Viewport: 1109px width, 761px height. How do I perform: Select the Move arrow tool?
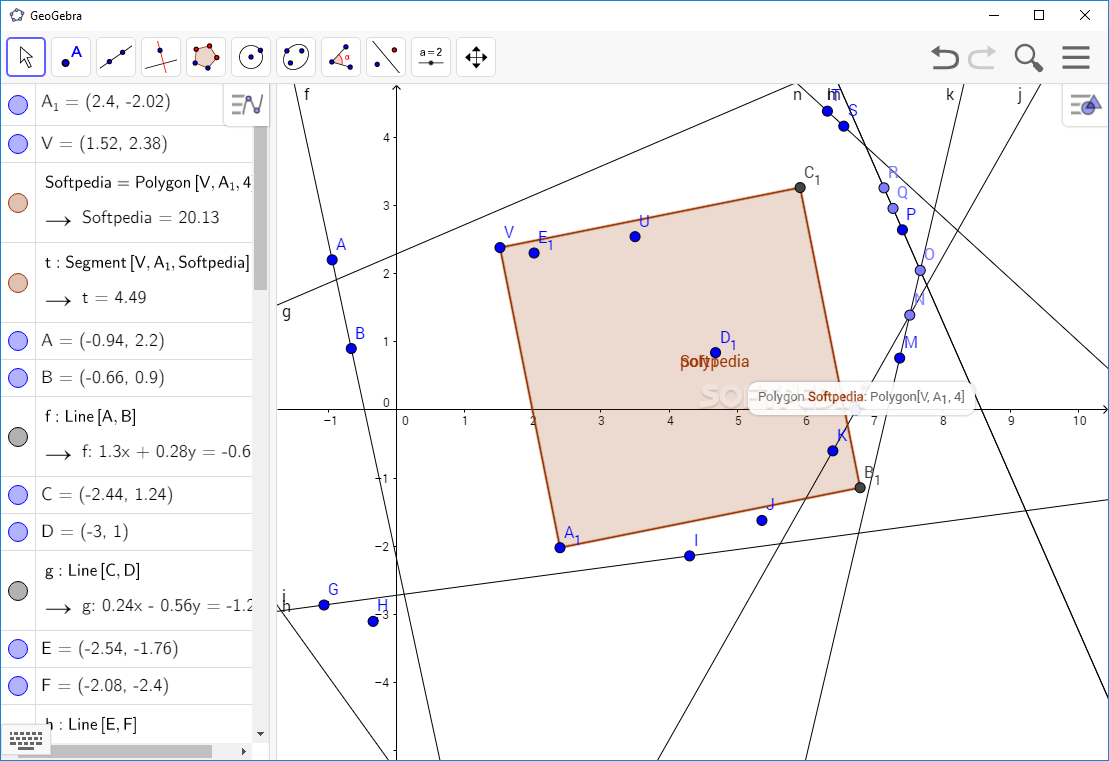pos(26,57)
